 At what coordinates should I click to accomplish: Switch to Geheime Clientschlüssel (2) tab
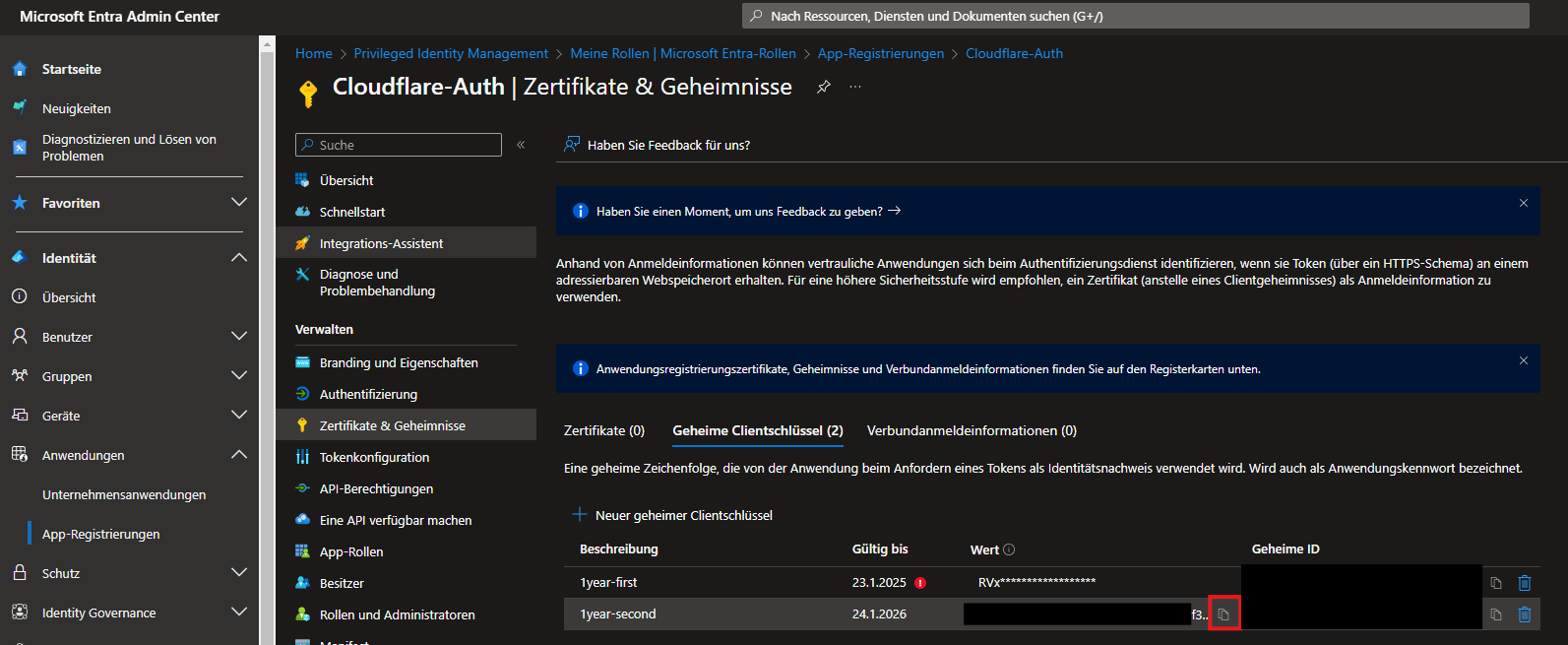[758, 430]
